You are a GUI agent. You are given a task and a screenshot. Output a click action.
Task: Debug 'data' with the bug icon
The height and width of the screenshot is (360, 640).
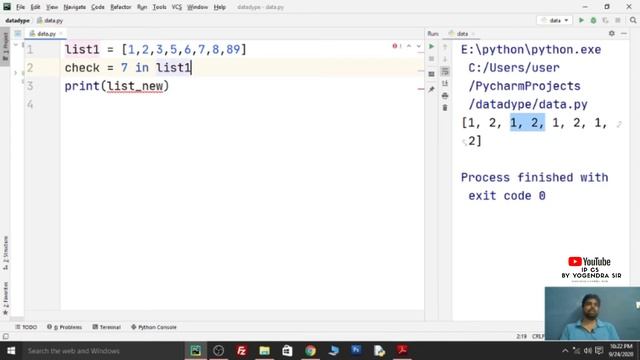(x=593, y=20)
